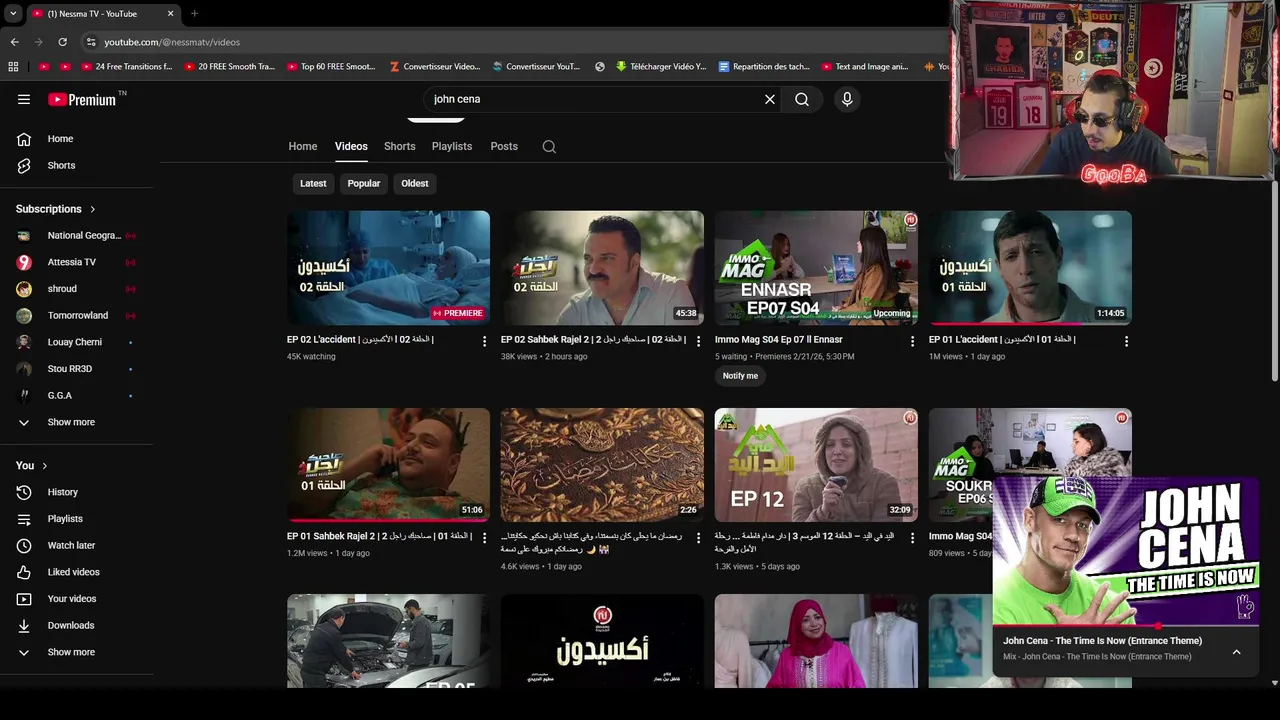
Task: Open the browser apps grid in bookmarks bar
Action: coord(13,67)
